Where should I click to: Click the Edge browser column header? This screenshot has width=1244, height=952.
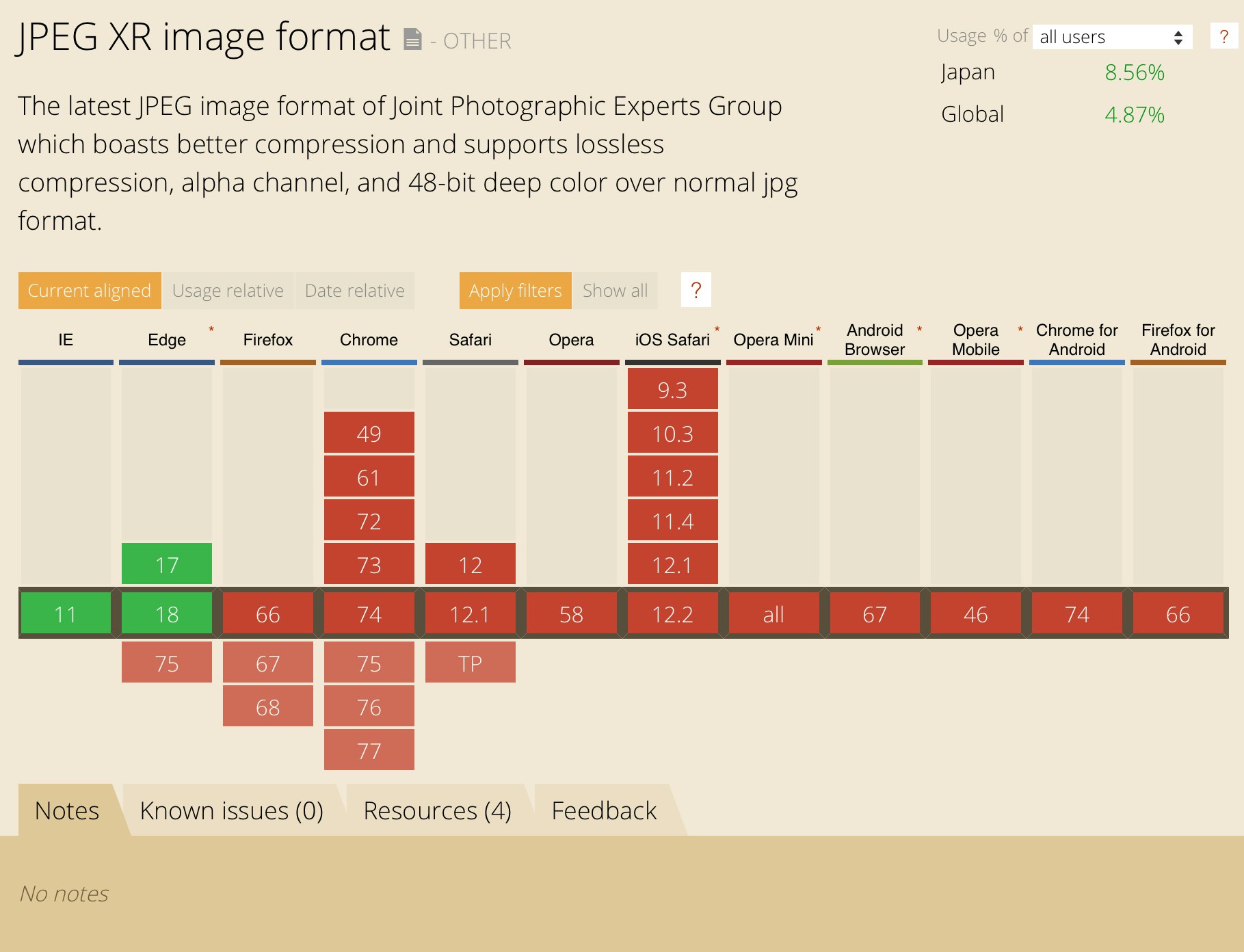(167, 340)
